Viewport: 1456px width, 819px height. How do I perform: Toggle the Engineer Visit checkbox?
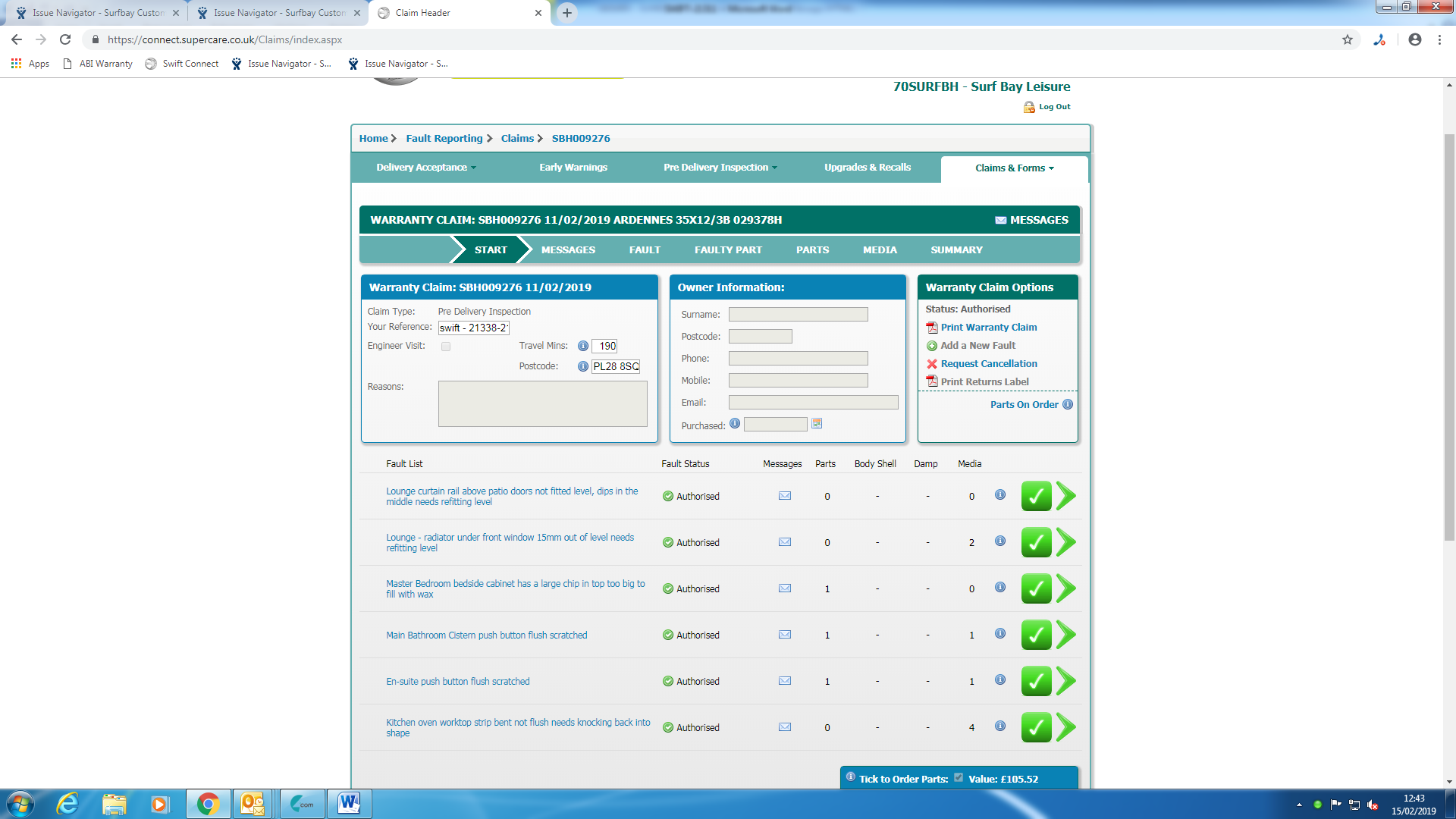click(446, 347)
